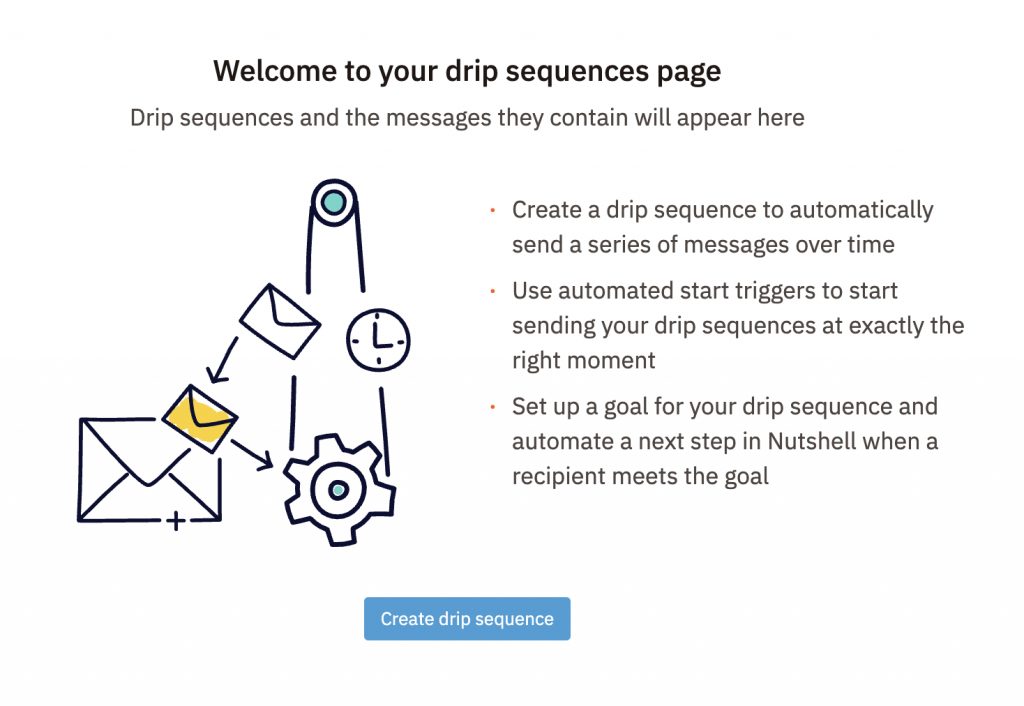Select the text about automated start triggers

click(738, 325)
